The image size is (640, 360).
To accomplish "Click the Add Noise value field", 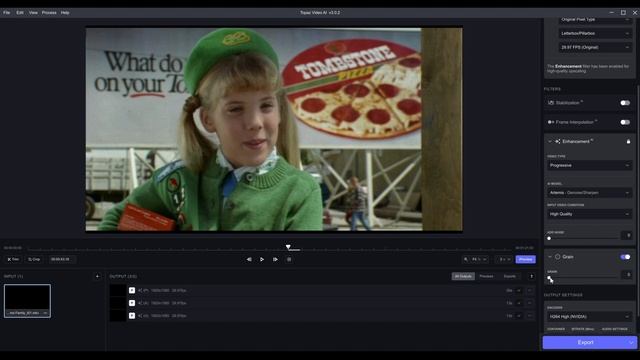I will tap(627, 236).
